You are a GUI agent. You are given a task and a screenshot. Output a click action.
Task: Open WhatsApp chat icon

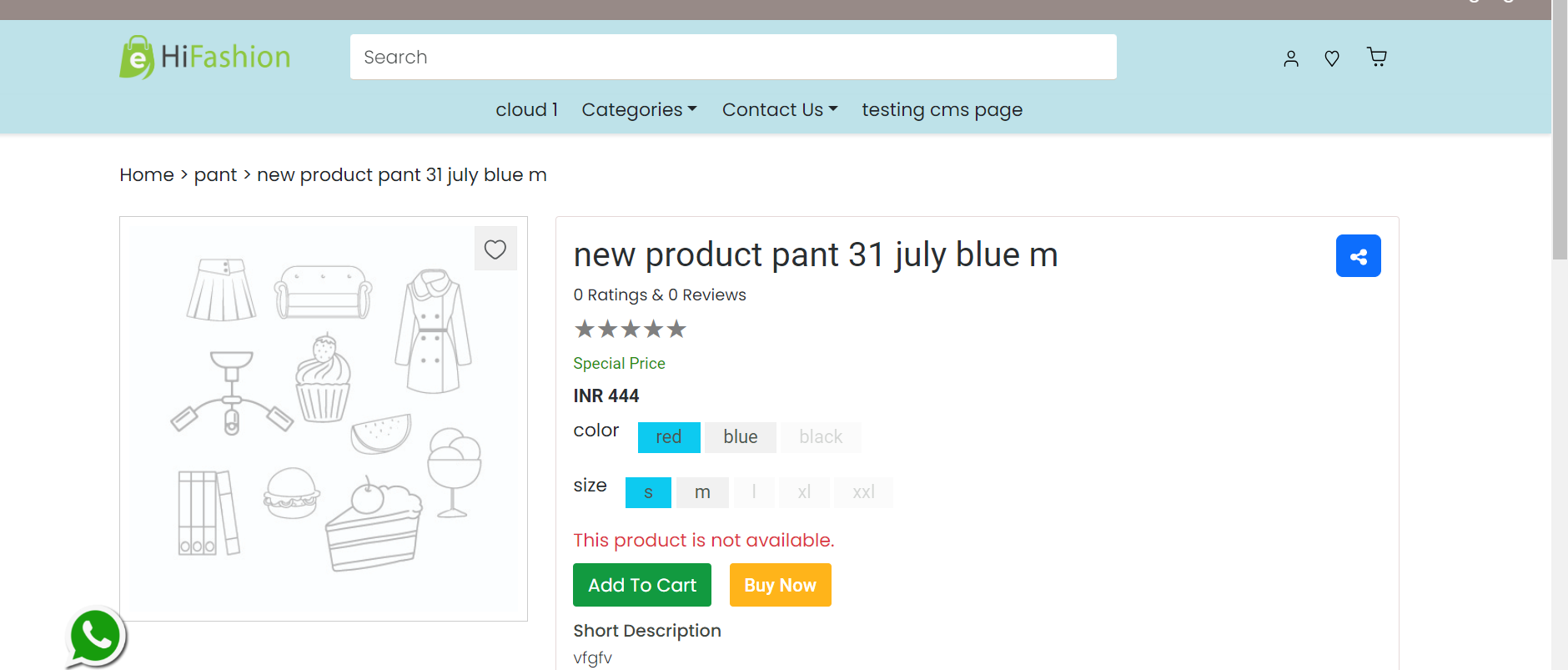tap(95, 637)
